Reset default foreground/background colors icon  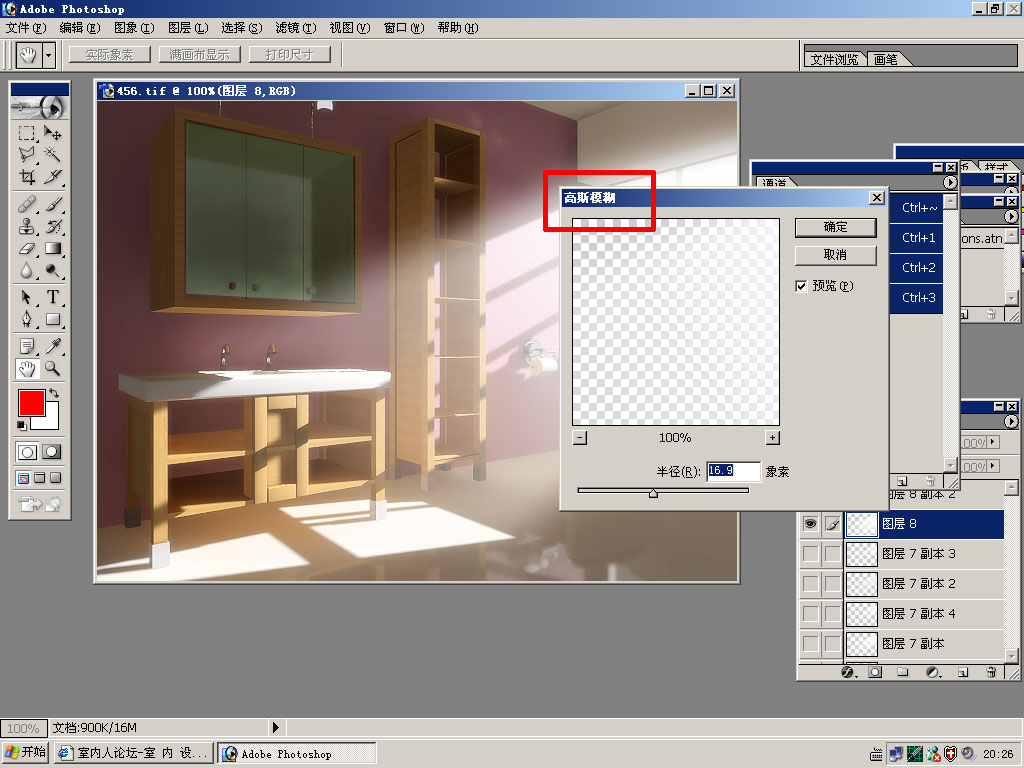coord(21,425)
